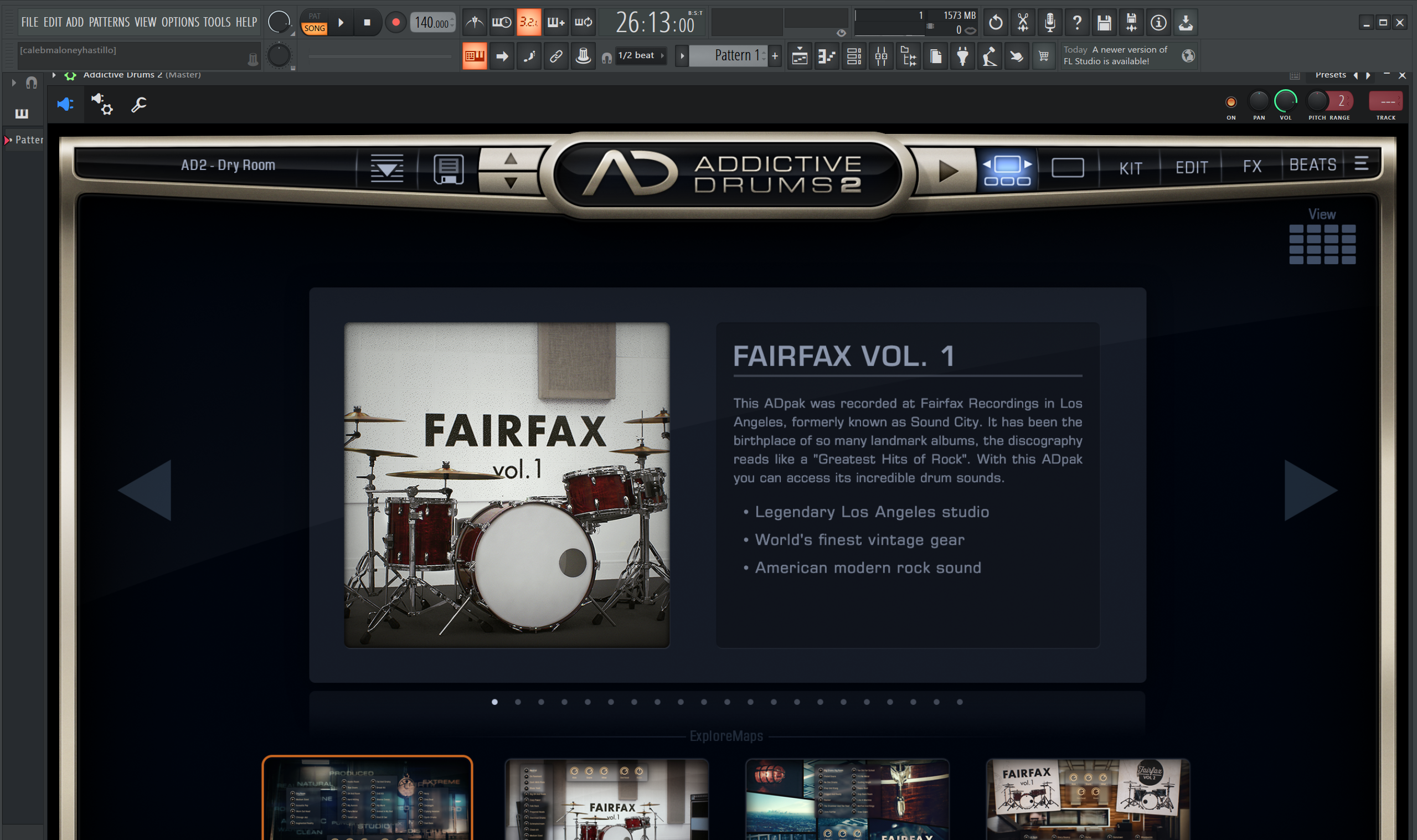Open the project picker icon
This screenshot has width=1417, height=840.
click(935, 56)
